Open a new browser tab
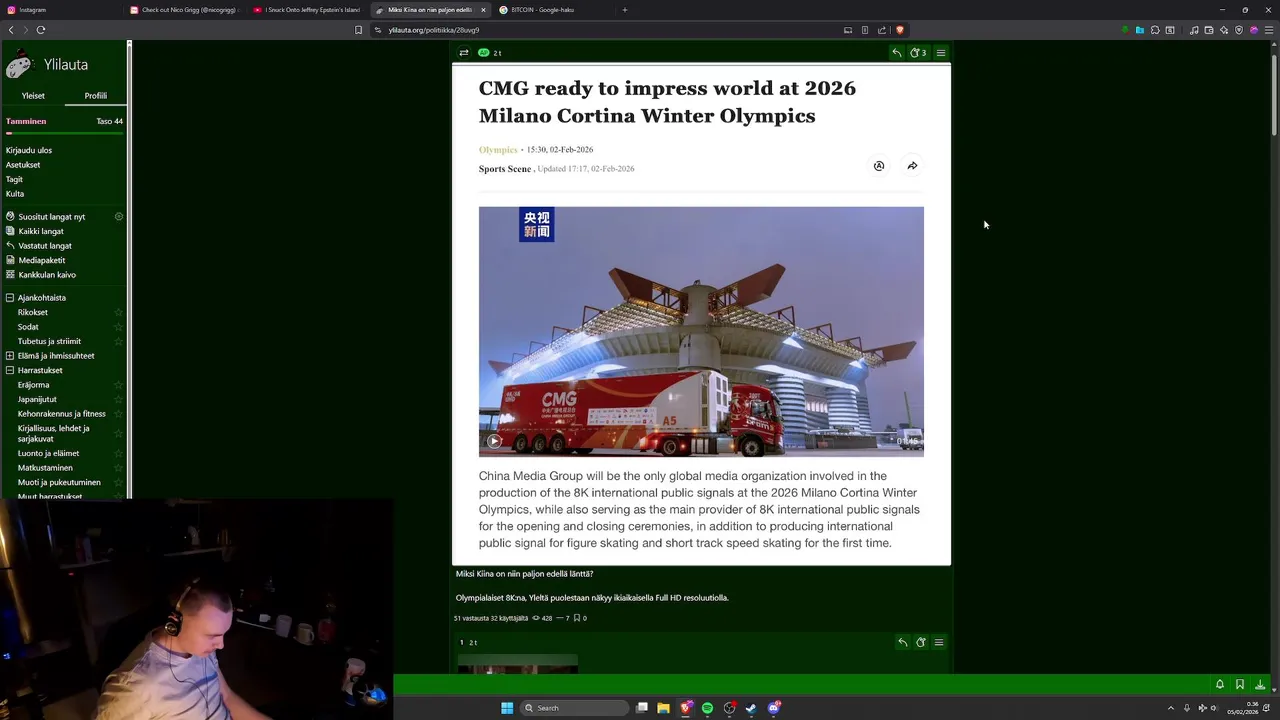The image size is (1280, 720). (625, 10)
